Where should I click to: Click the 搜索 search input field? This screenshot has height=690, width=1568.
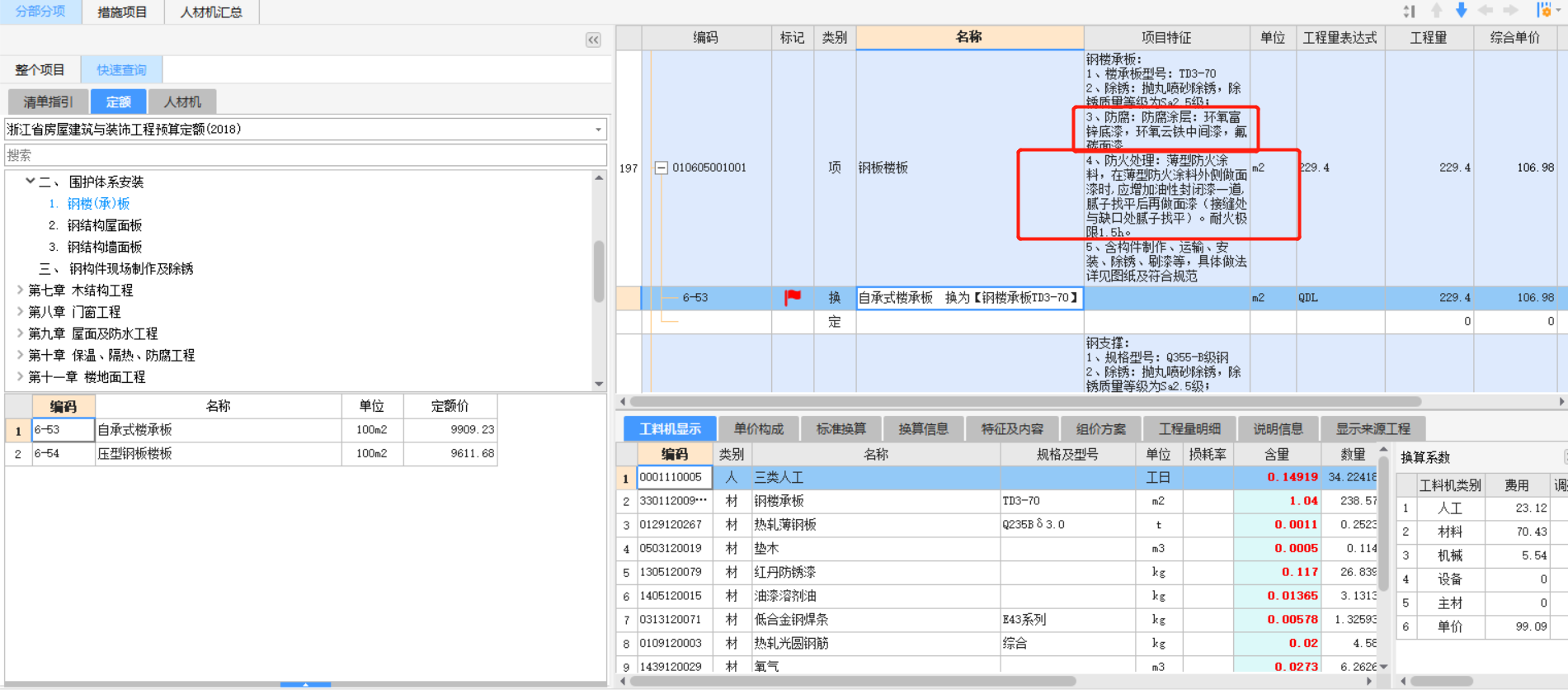point(306,155)
